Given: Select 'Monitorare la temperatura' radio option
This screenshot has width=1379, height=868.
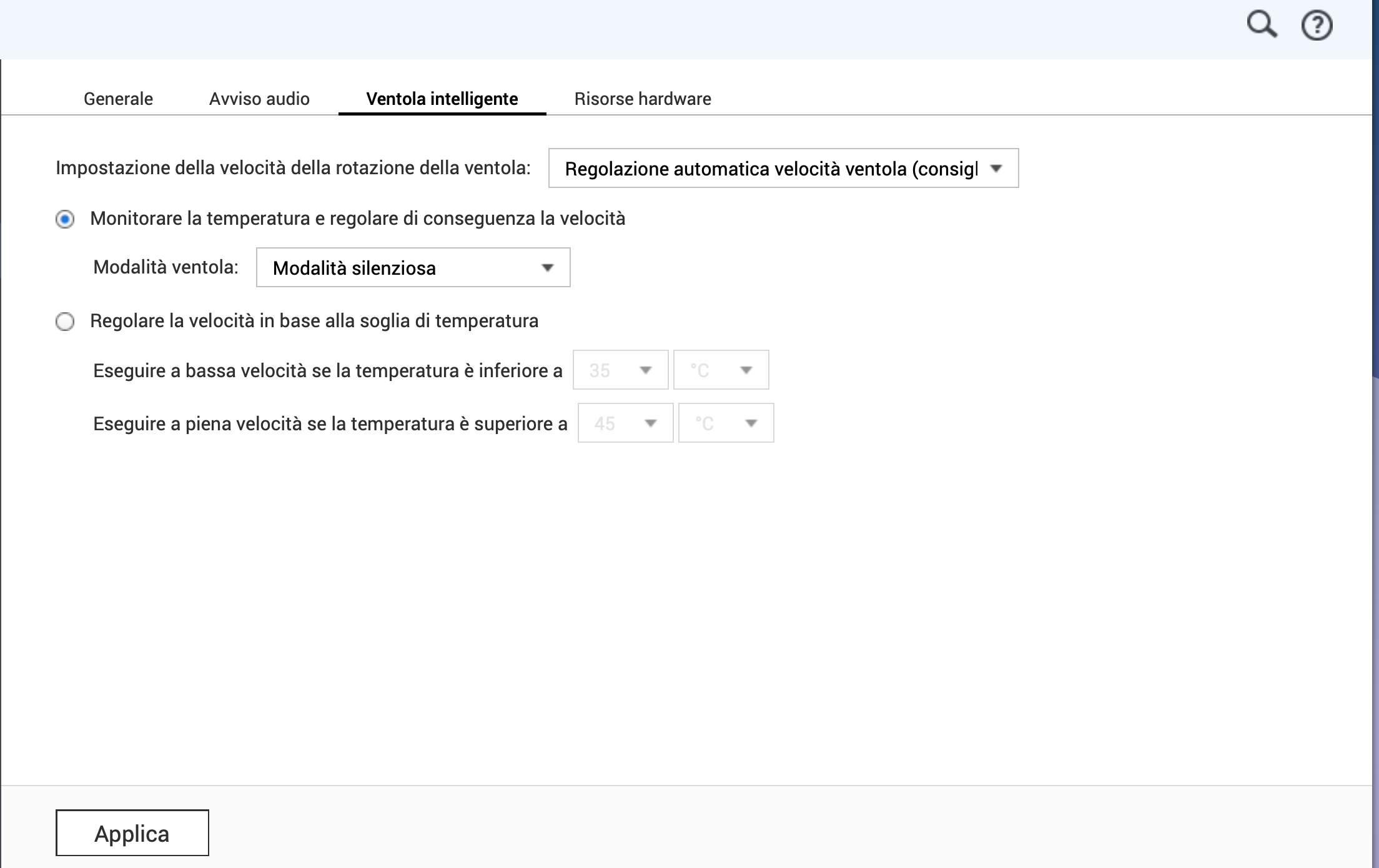Looking at the screenshot, I should coord(65,219).
